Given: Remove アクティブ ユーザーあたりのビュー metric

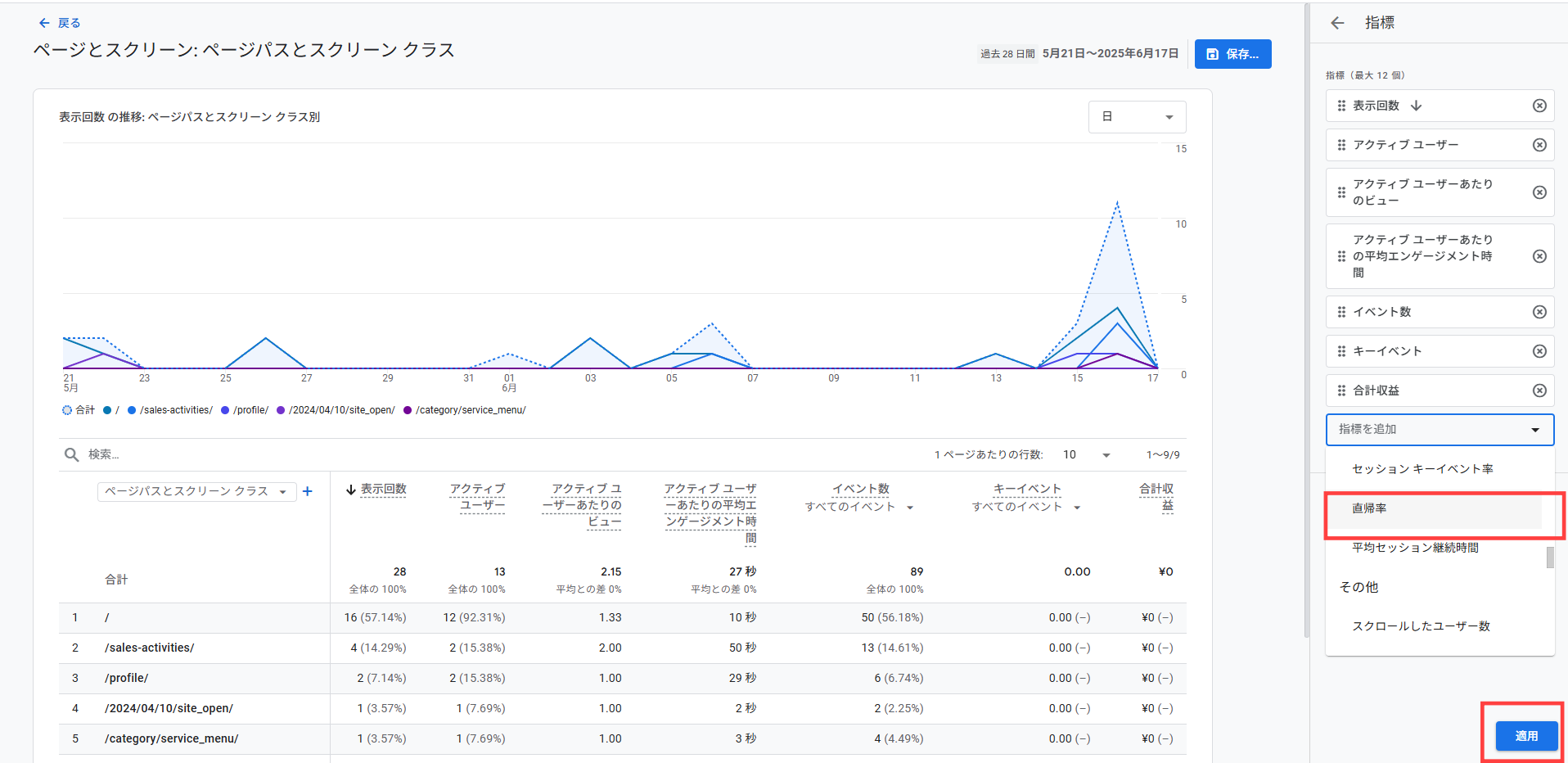Looking at the screenshot, I should click(1539, 192).
